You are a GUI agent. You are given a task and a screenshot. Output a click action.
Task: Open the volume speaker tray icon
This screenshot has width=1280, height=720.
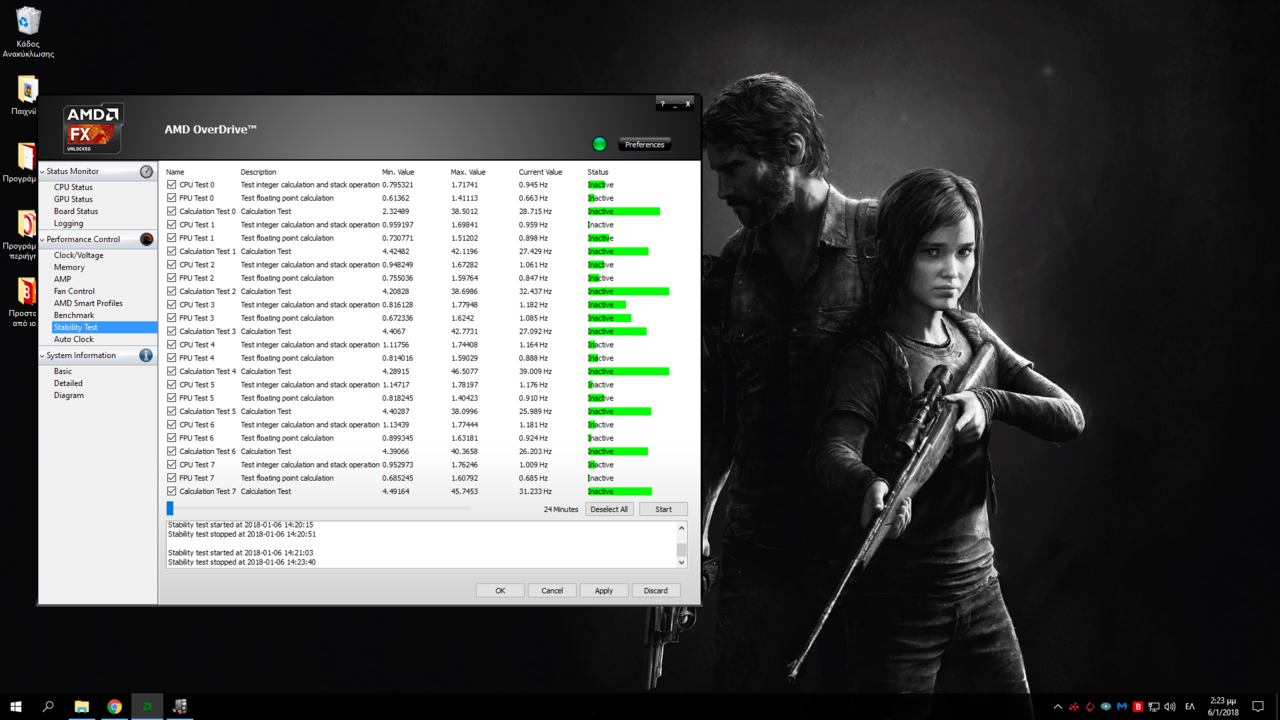[x=1169, y=707]
